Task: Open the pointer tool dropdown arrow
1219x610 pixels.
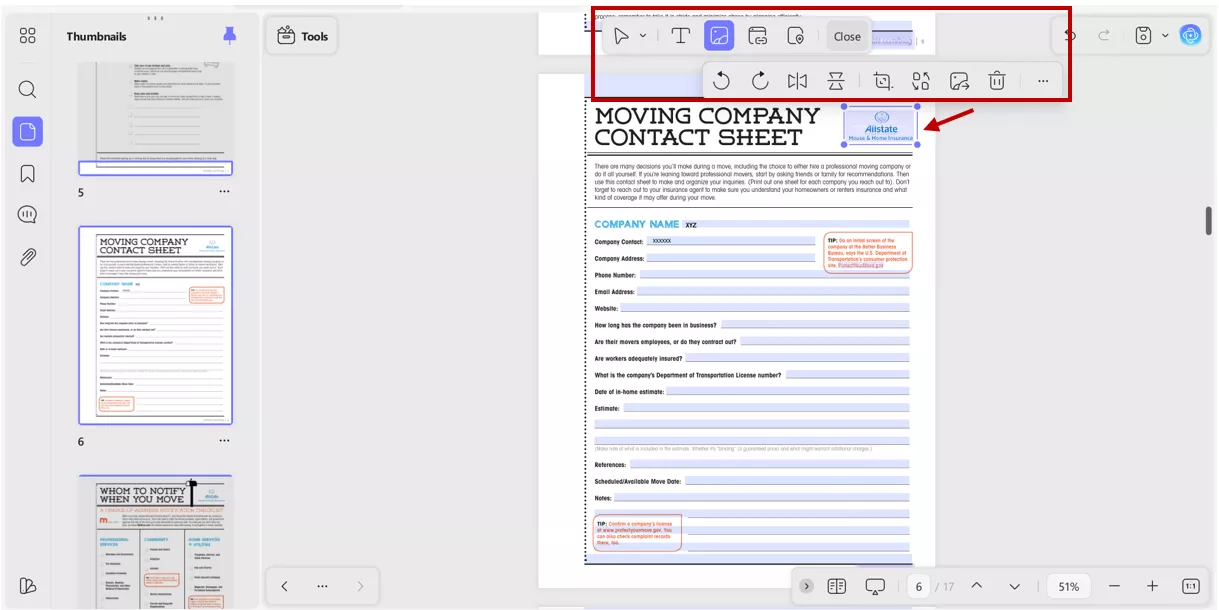Action: click(x=643, y=36)
